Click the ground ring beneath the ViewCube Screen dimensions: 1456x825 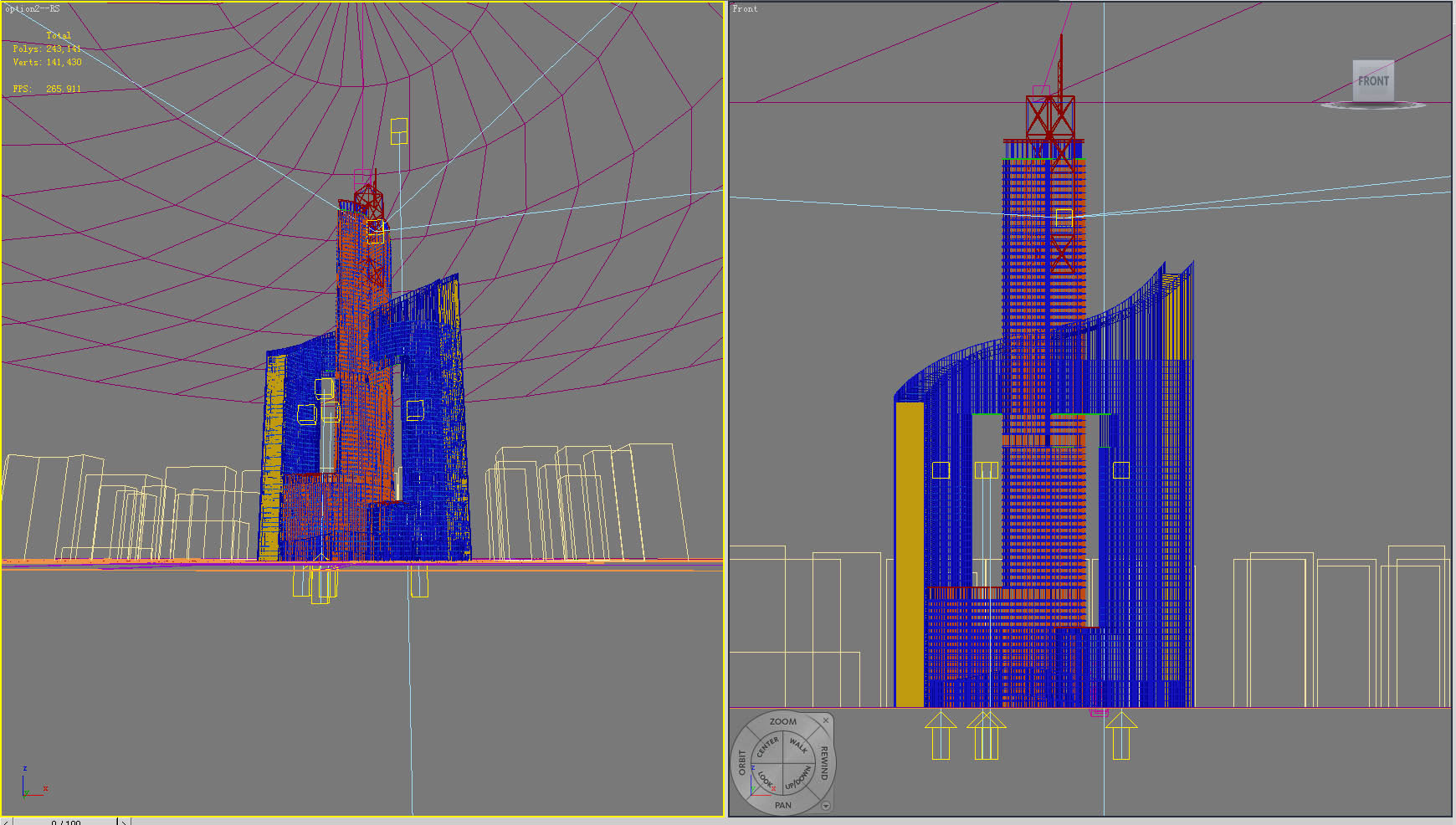click(x=1375, y=106)
